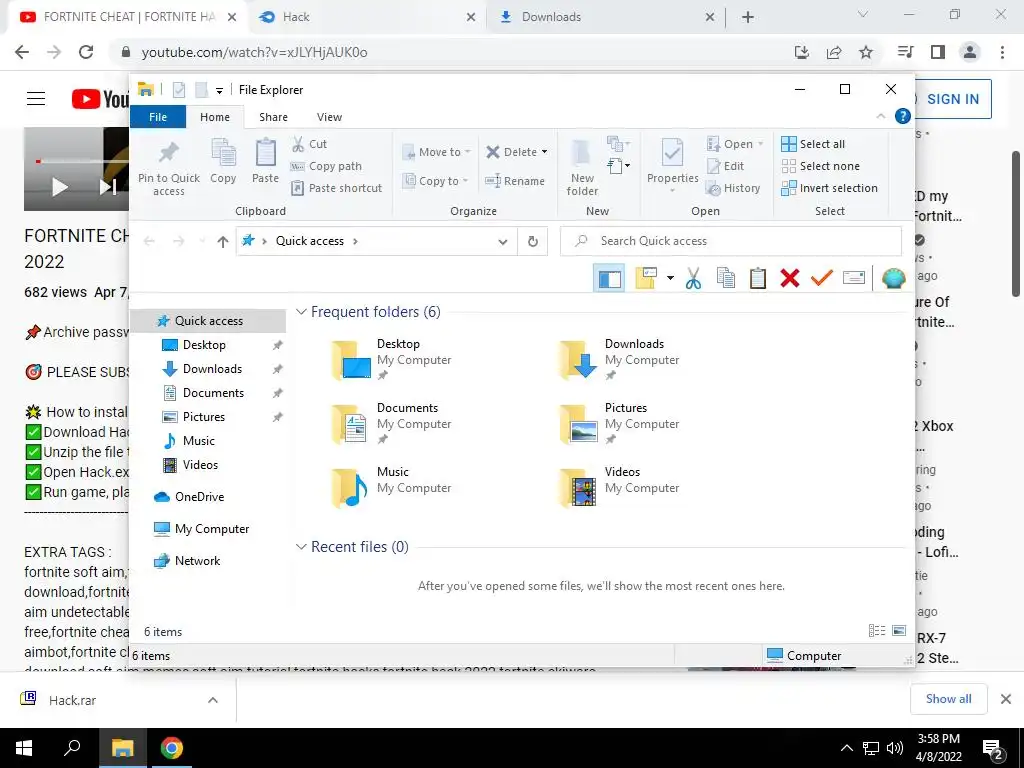Click the orange checkmark icon
The image size is (1024, 768).
click(x=822, y=278)
